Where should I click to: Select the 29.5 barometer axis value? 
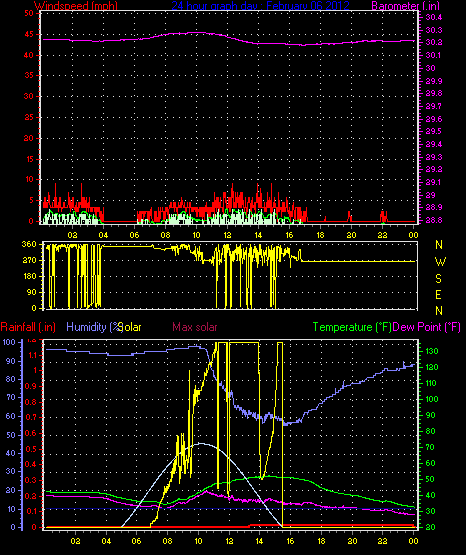click(433, 131)
